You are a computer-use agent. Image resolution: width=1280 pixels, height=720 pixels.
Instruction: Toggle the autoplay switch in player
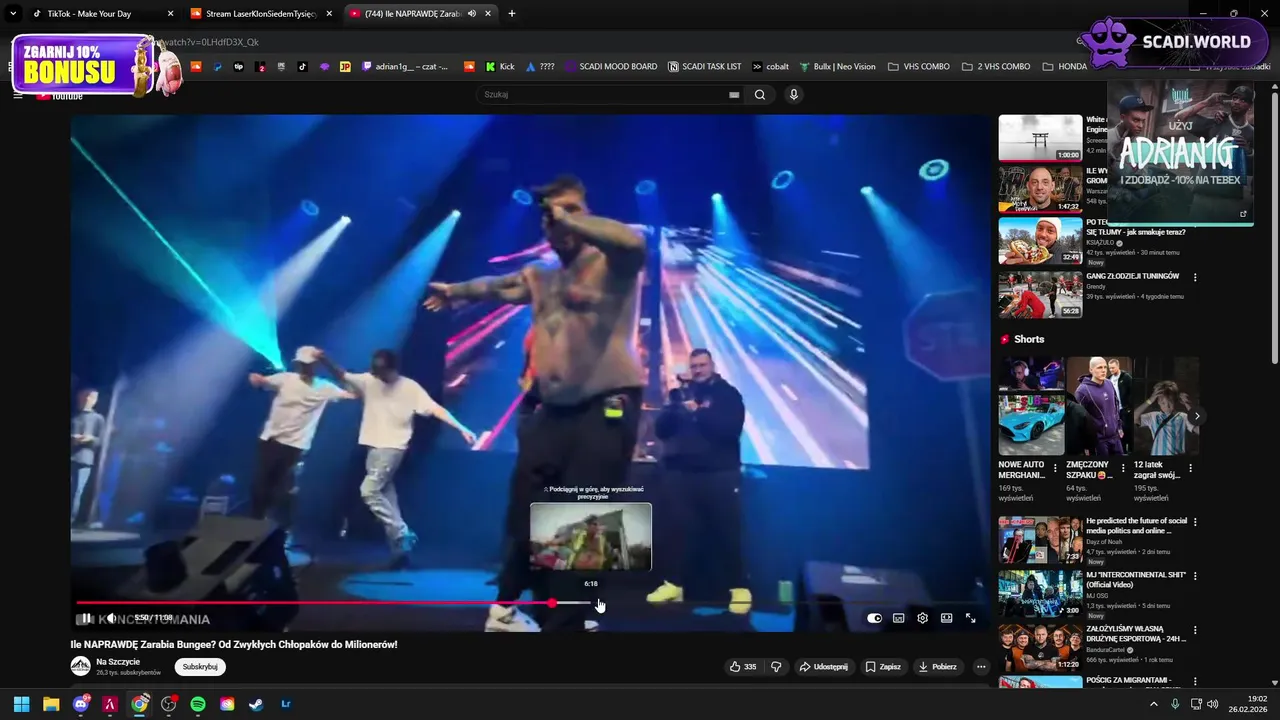pyautogui.click(x=874, y=618)
